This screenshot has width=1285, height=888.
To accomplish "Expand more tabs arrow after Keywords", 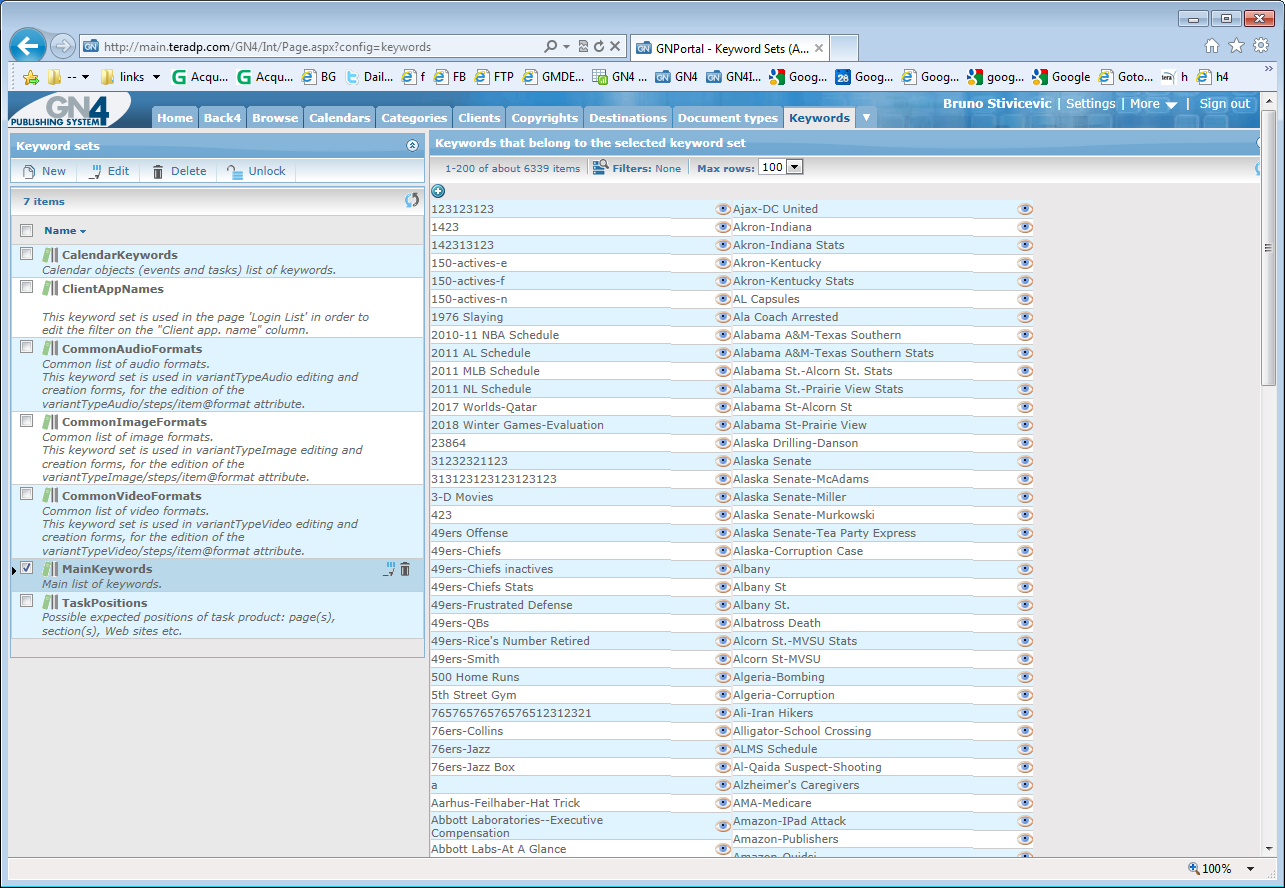I will coord(867,118).
